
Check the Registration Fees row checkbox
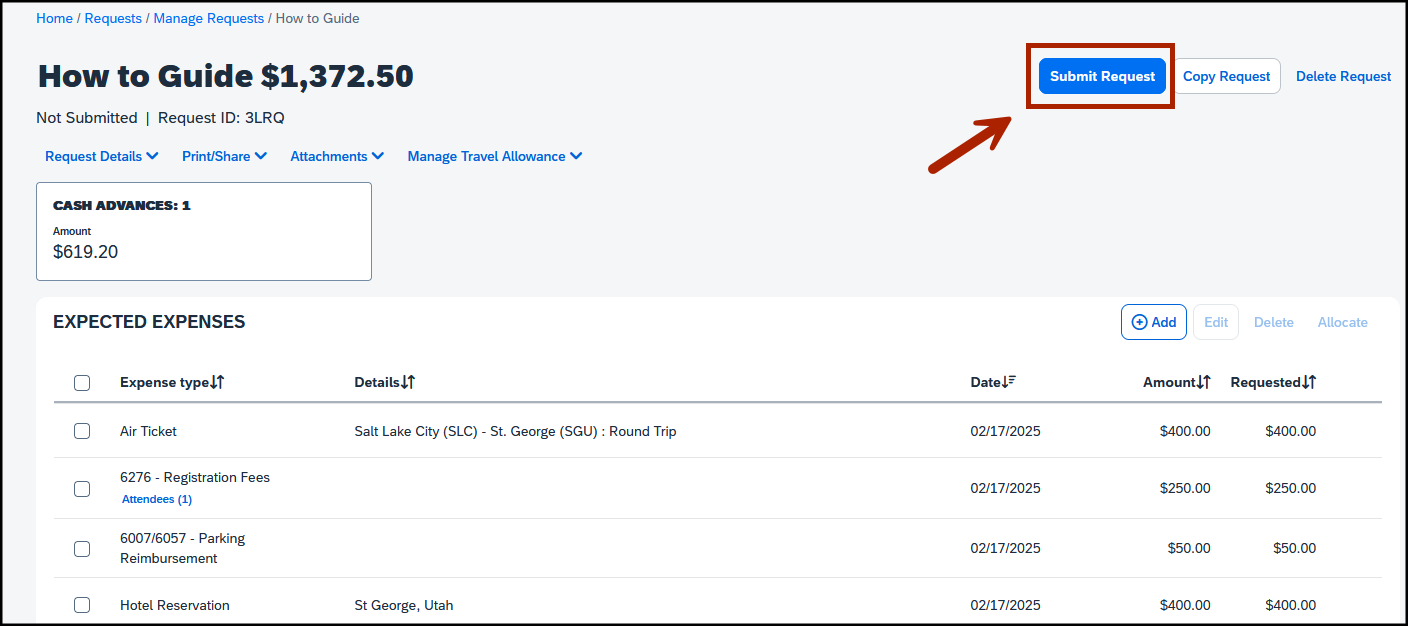[82, 488]
